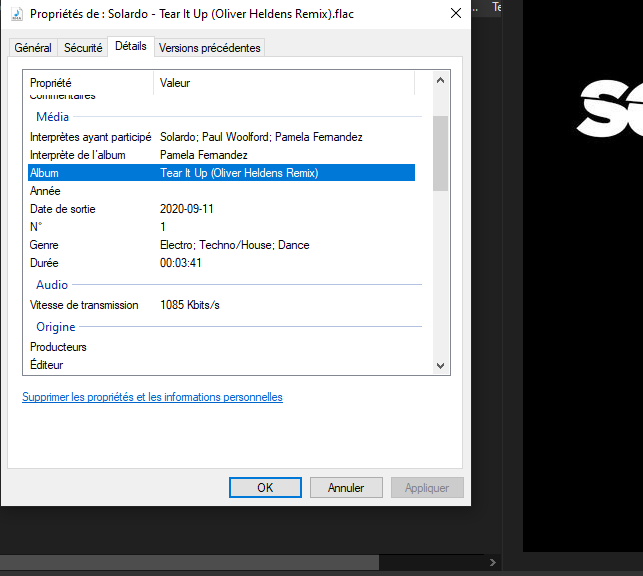Click the vertical scrollbar thumb of properties list

[x=440, y=153]
